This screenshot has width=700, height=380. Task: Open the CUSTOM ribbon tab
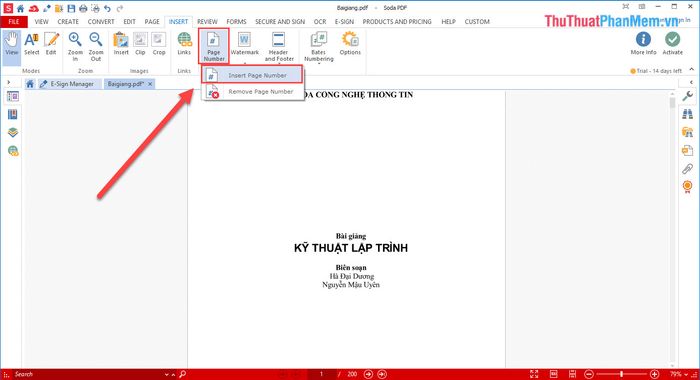(477, 21)
